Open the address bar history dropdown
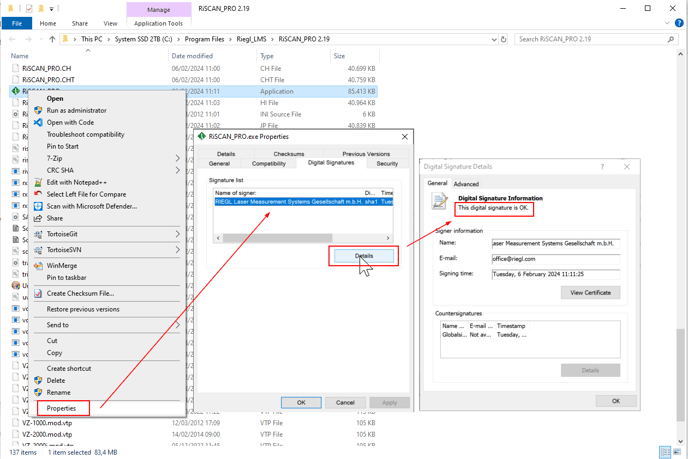Screen dimensions: 688x459 493,40
